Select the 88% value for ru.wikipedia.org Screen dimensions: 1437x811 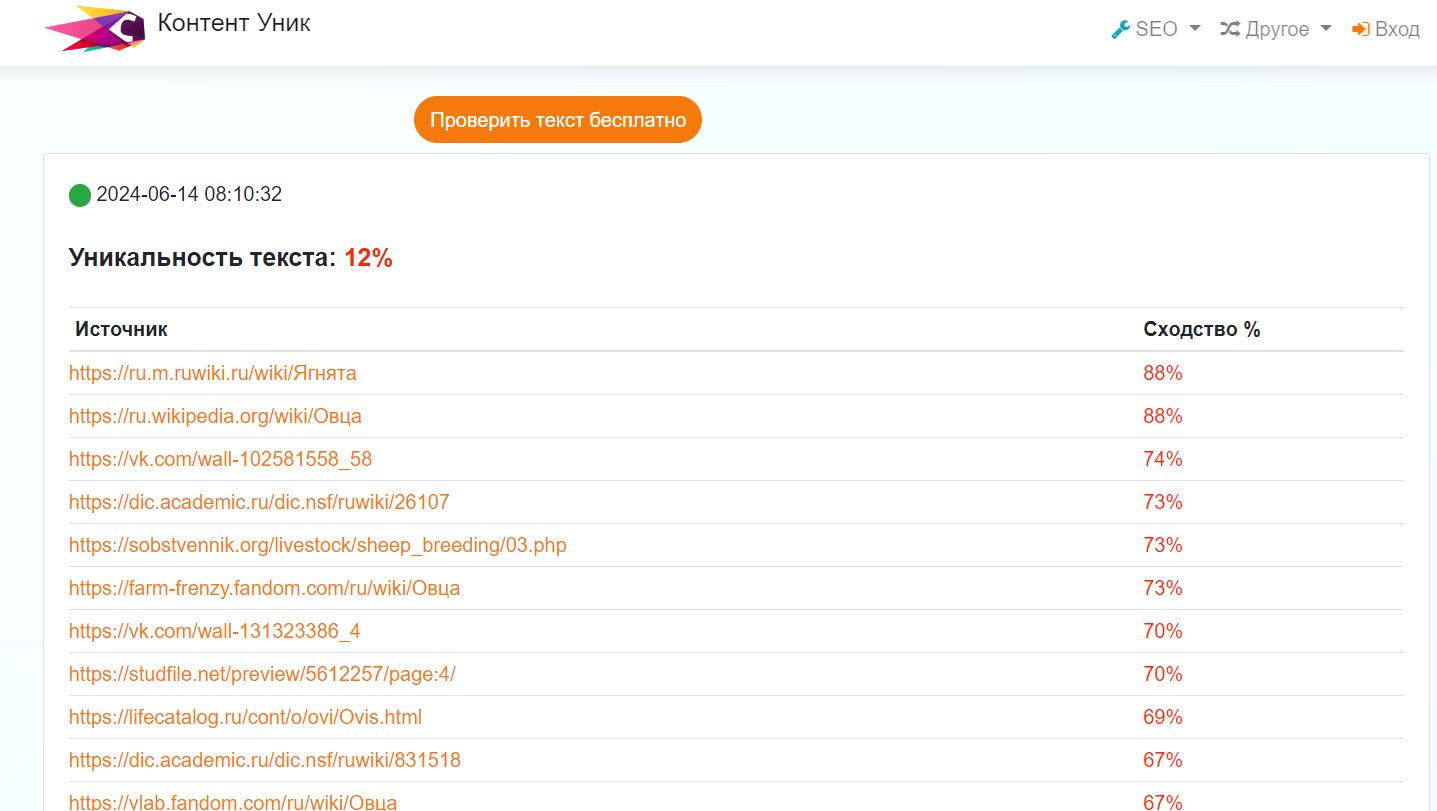tap(1163, 416)
